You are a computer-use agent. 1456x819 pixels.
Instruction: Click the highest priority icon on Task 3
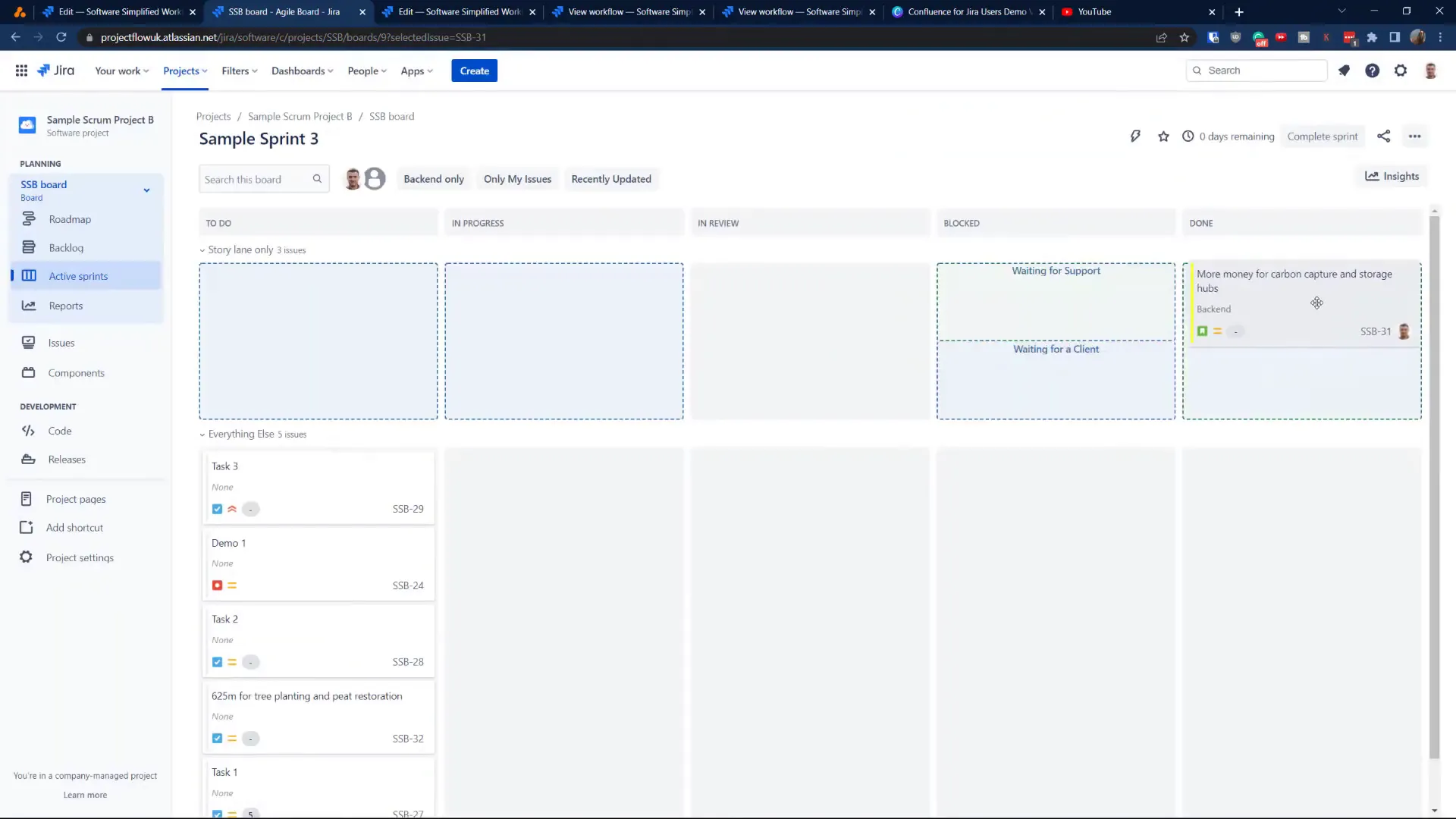coord(232,509)
